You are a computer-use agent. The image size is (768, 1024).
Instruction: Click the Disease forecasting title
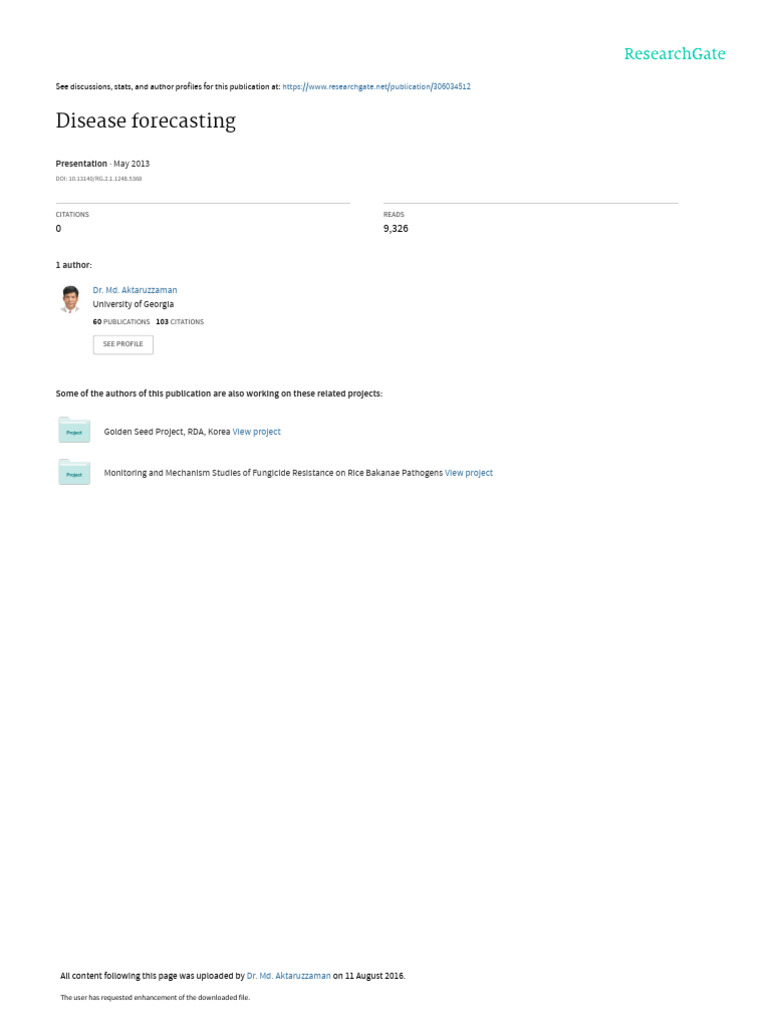146,121
